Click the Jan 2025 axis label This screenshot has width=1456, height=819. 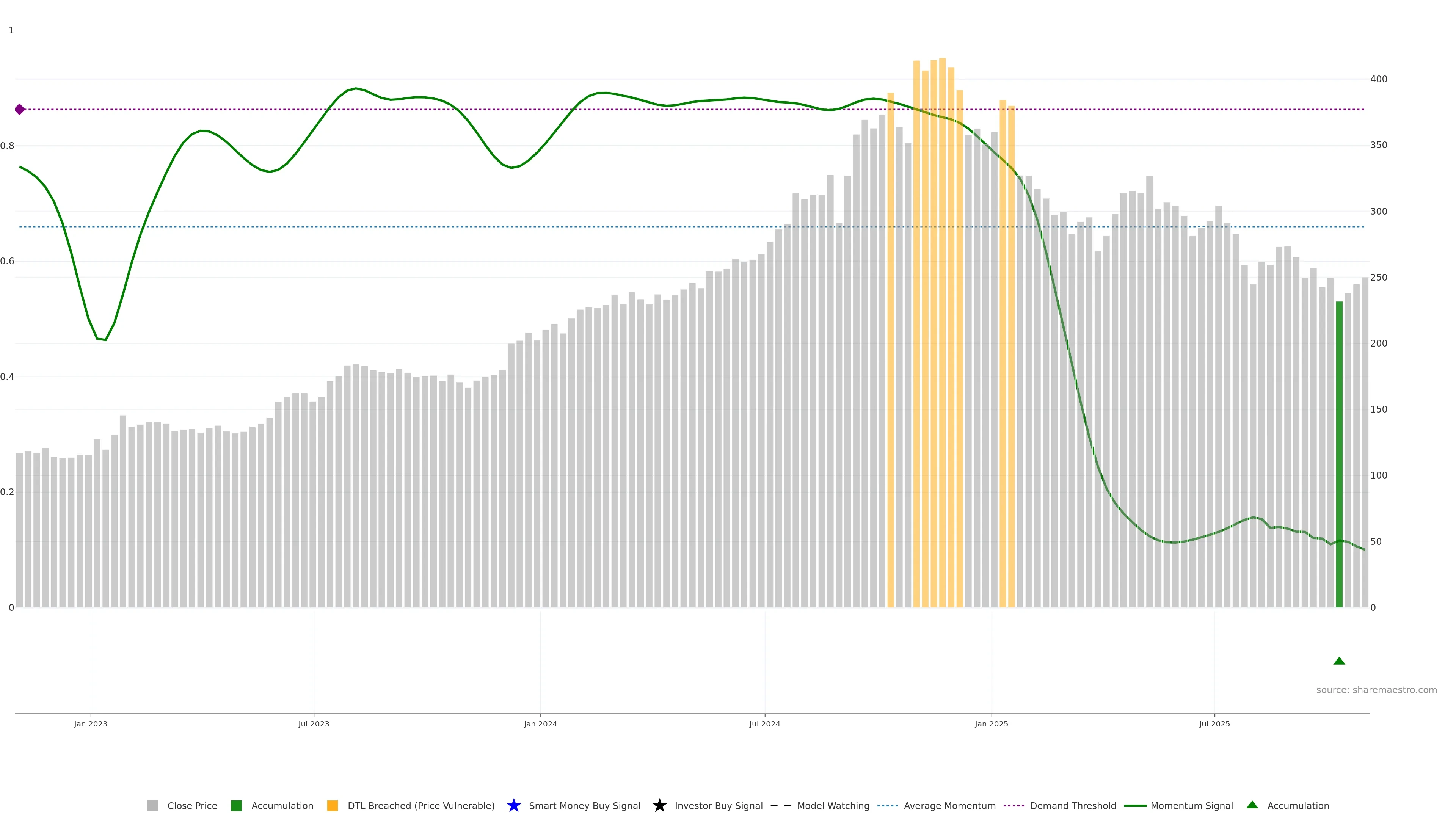[x=992, y=723]
